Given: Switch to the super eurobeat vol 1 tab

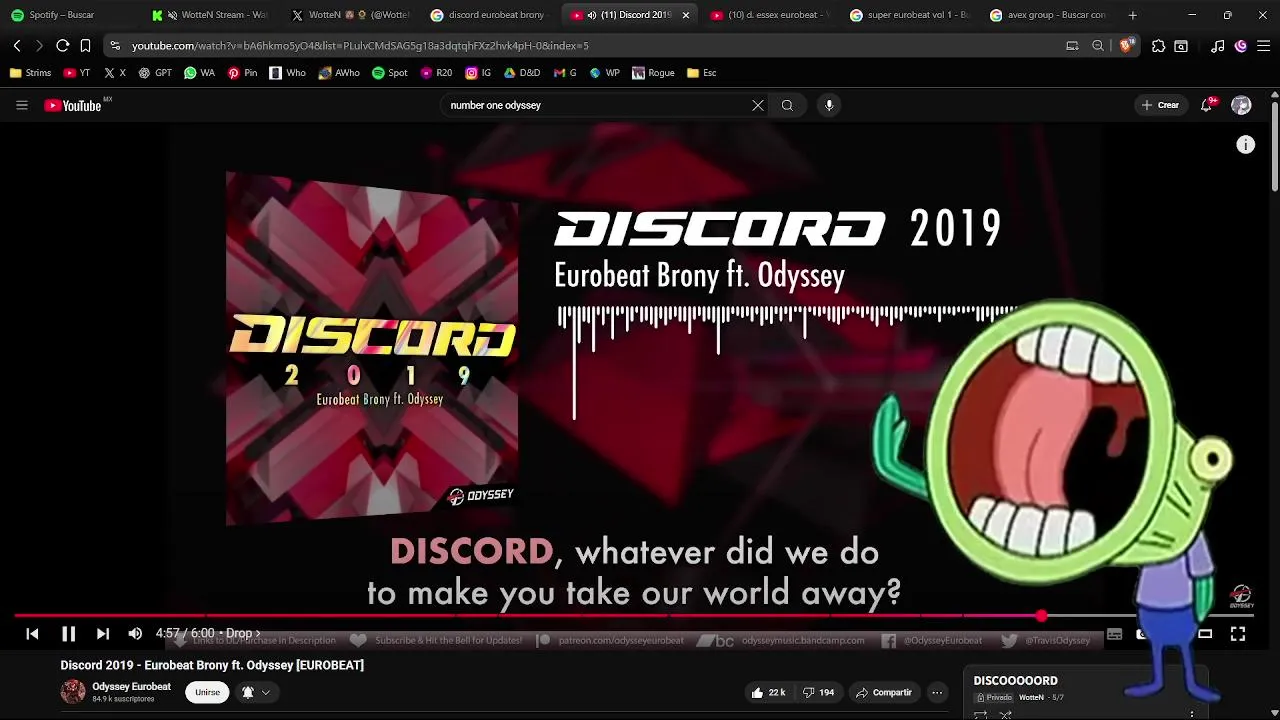Looking at the screenshot, I should [x=910, y=15].
